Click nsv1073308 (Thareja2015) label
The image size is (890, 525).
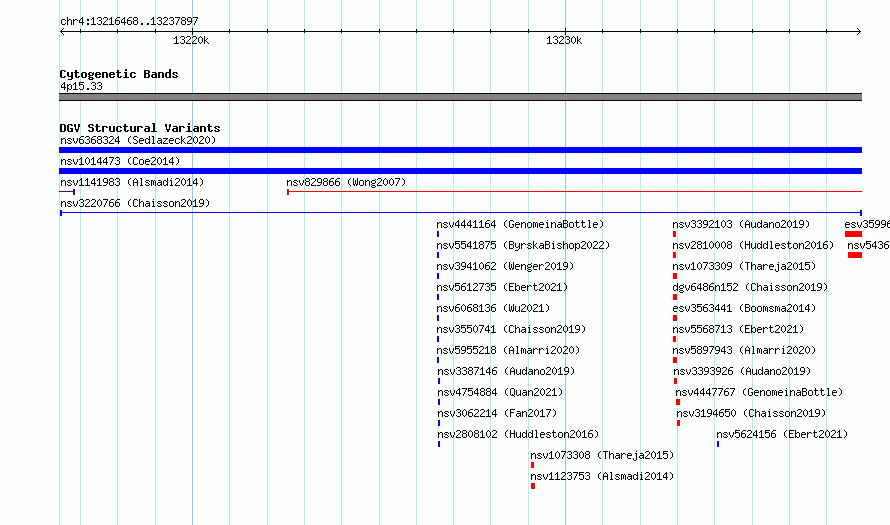pos(602,455)
